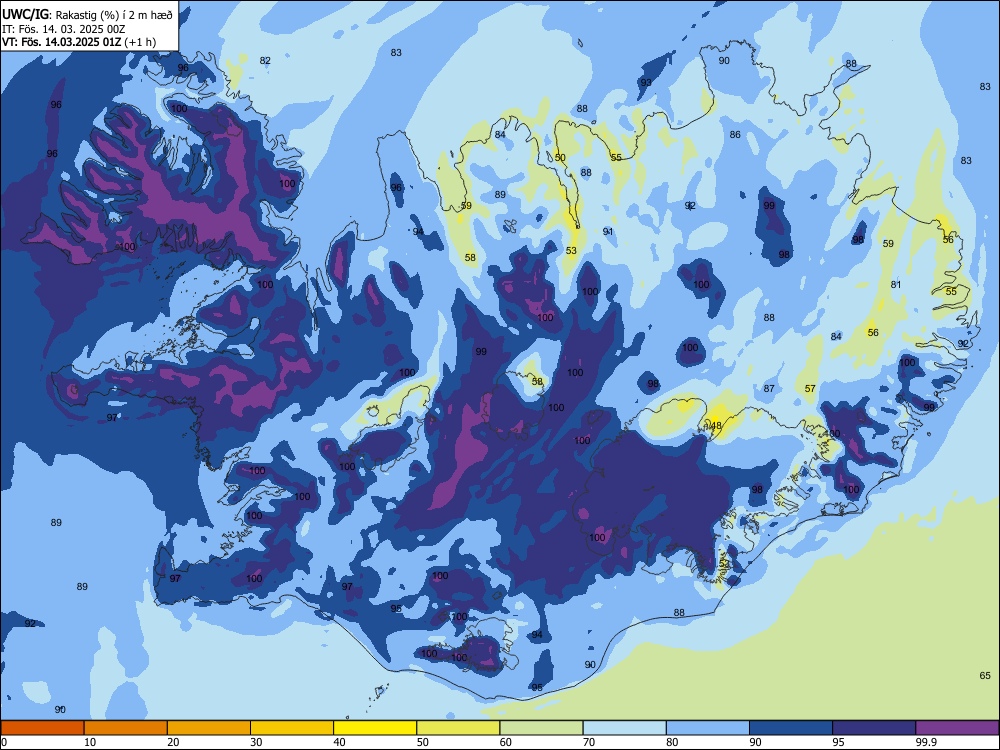Click the humidity value '48' on the map
This screenshot has width=1000, height=750.
716,425
